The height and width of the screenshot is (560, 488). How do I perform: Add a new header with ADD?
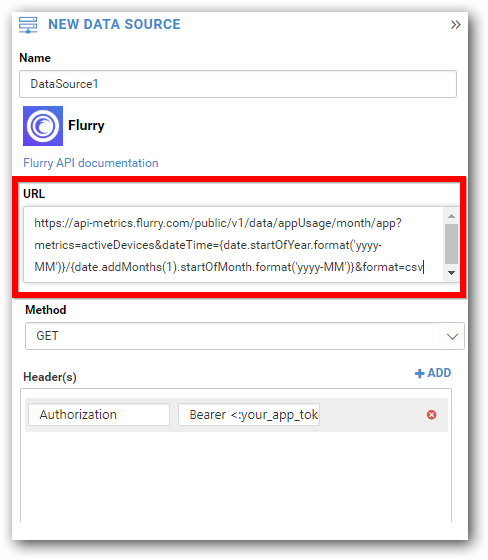[433, 373]
